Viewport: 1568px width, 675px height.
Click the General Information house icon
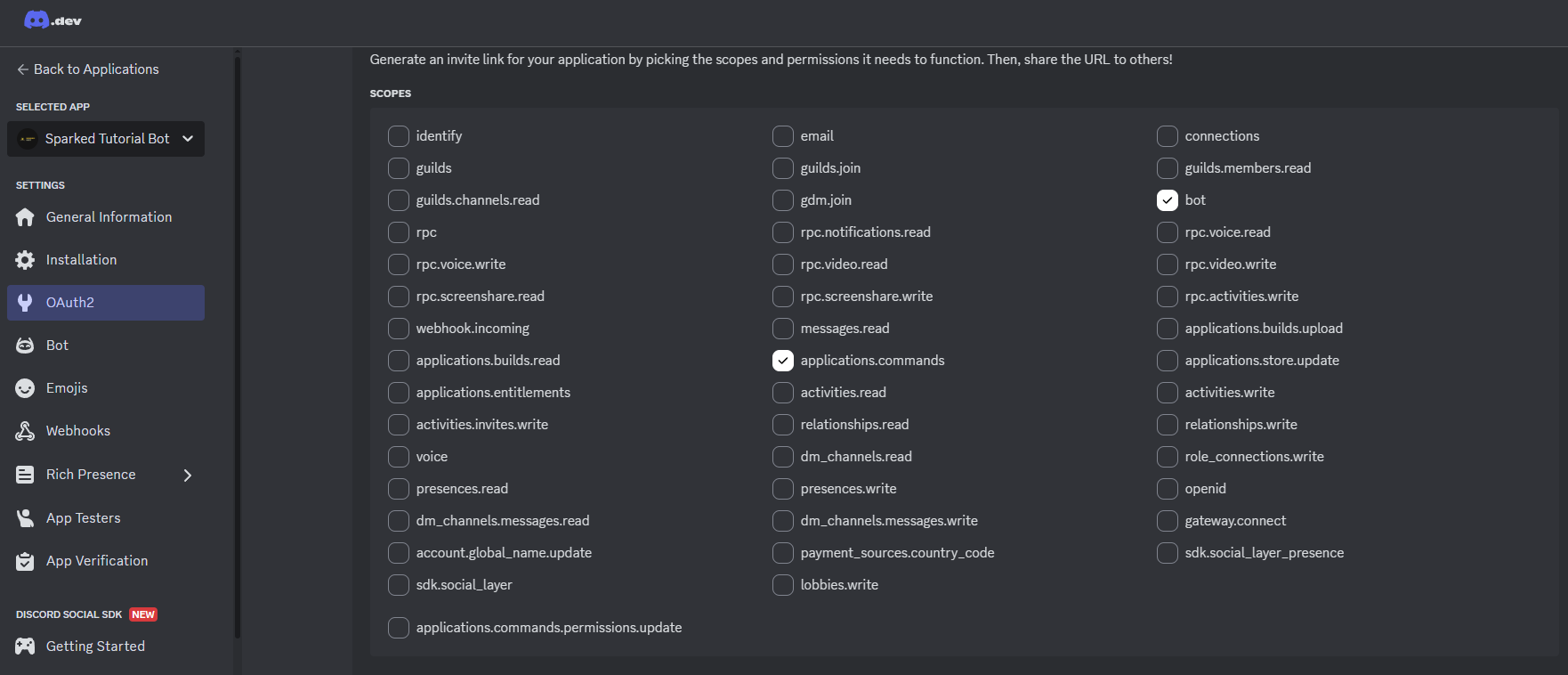tap(25, 217)
